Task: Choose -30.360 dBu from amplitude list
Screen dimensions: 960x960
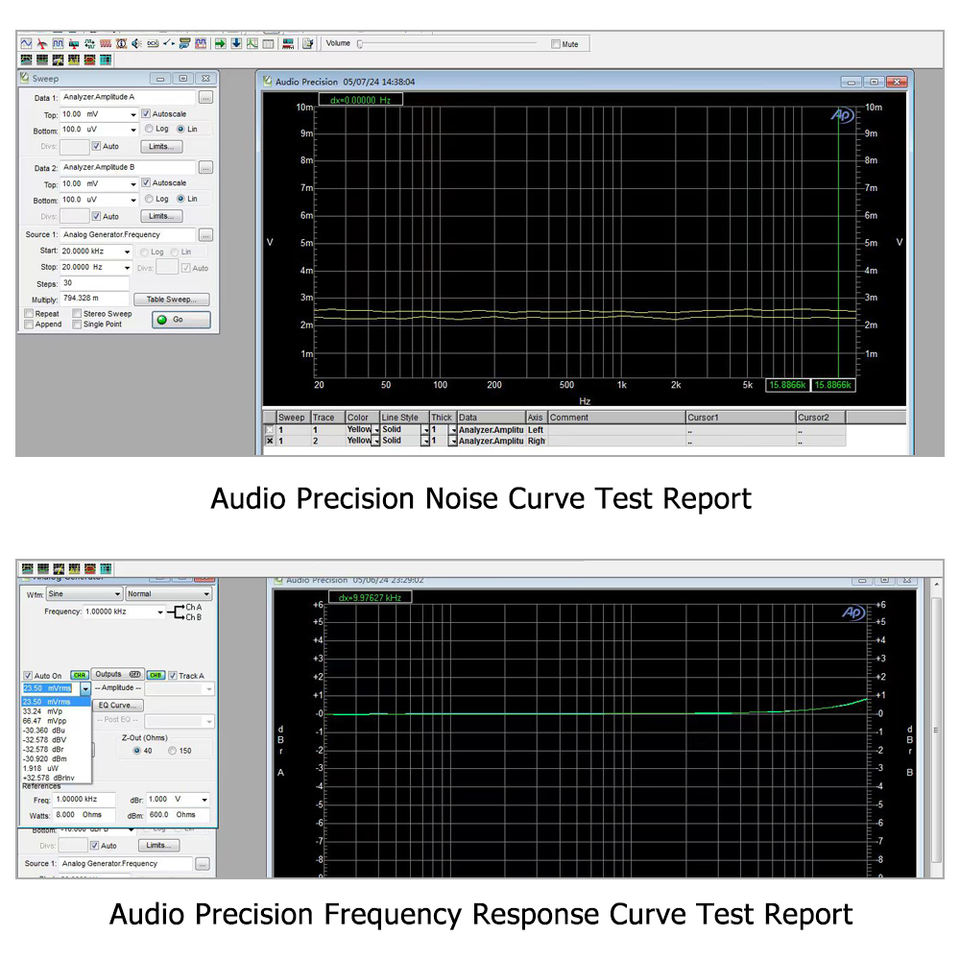Action: pyautogui.click(x=56, y=730)
